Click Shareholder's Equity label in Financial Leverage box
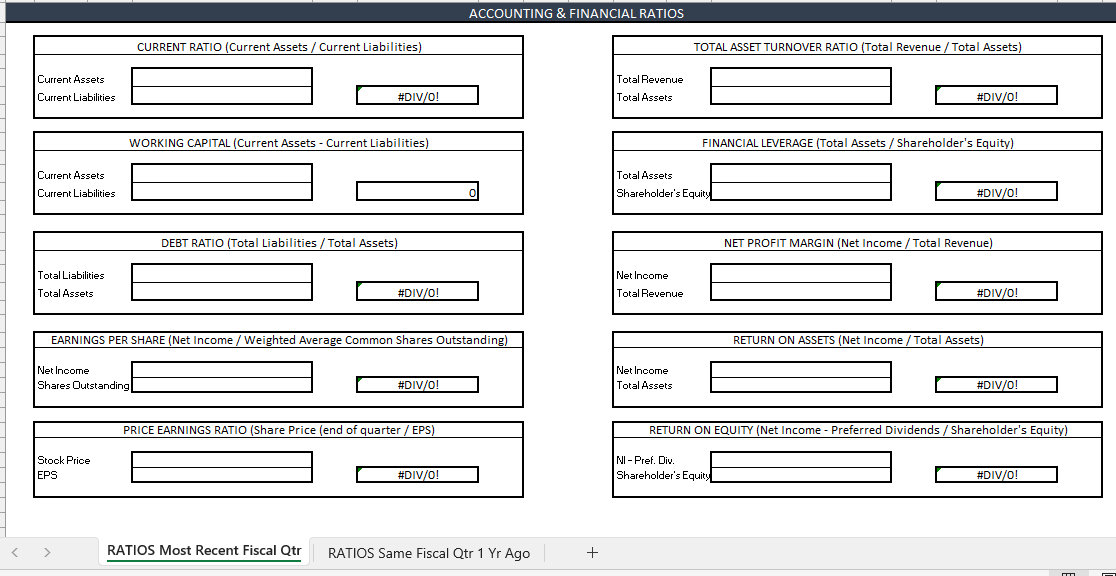 663,193
